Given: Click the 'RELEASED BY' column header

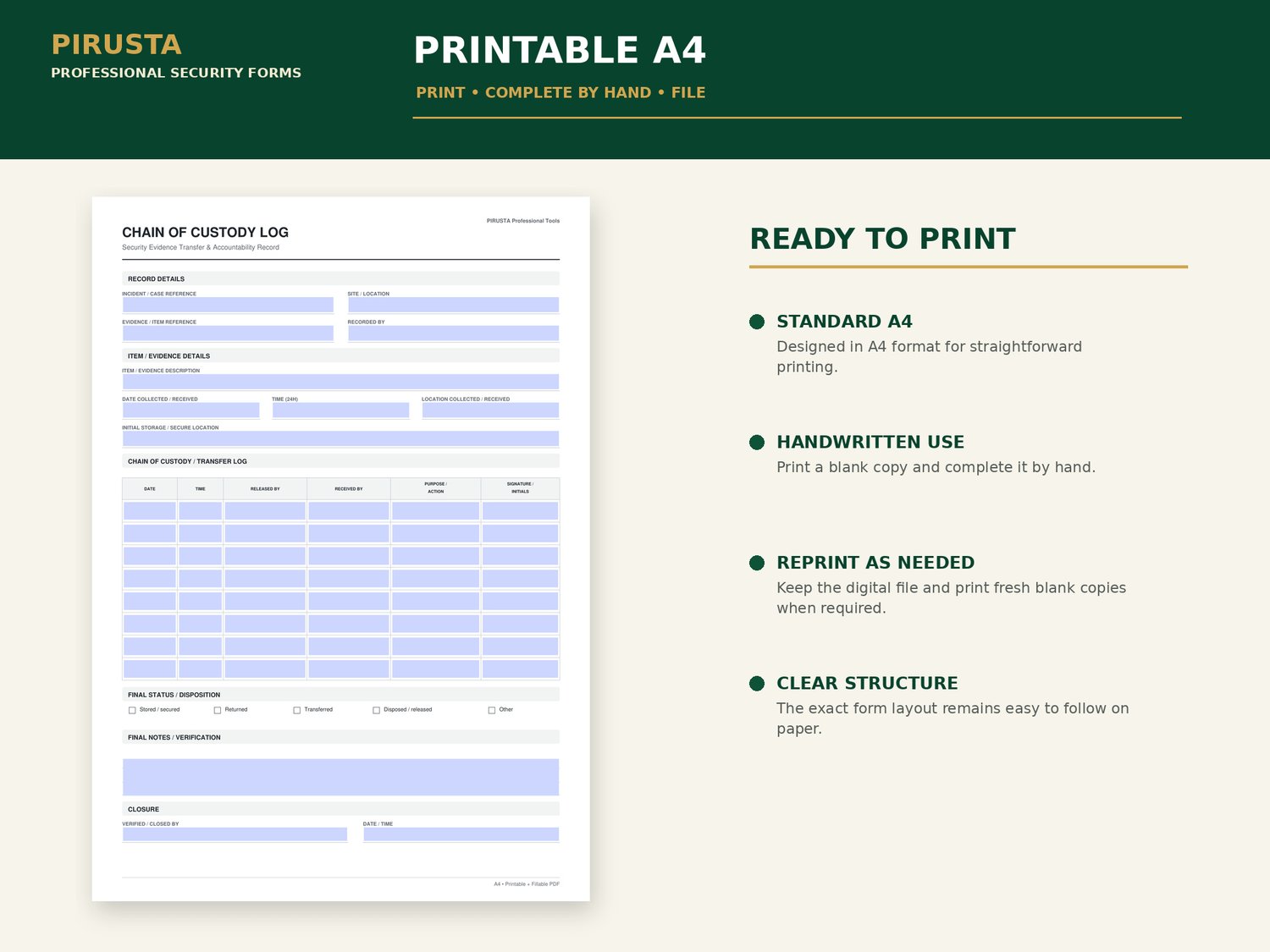Looking at the screenshot, I should coord(265,489).
